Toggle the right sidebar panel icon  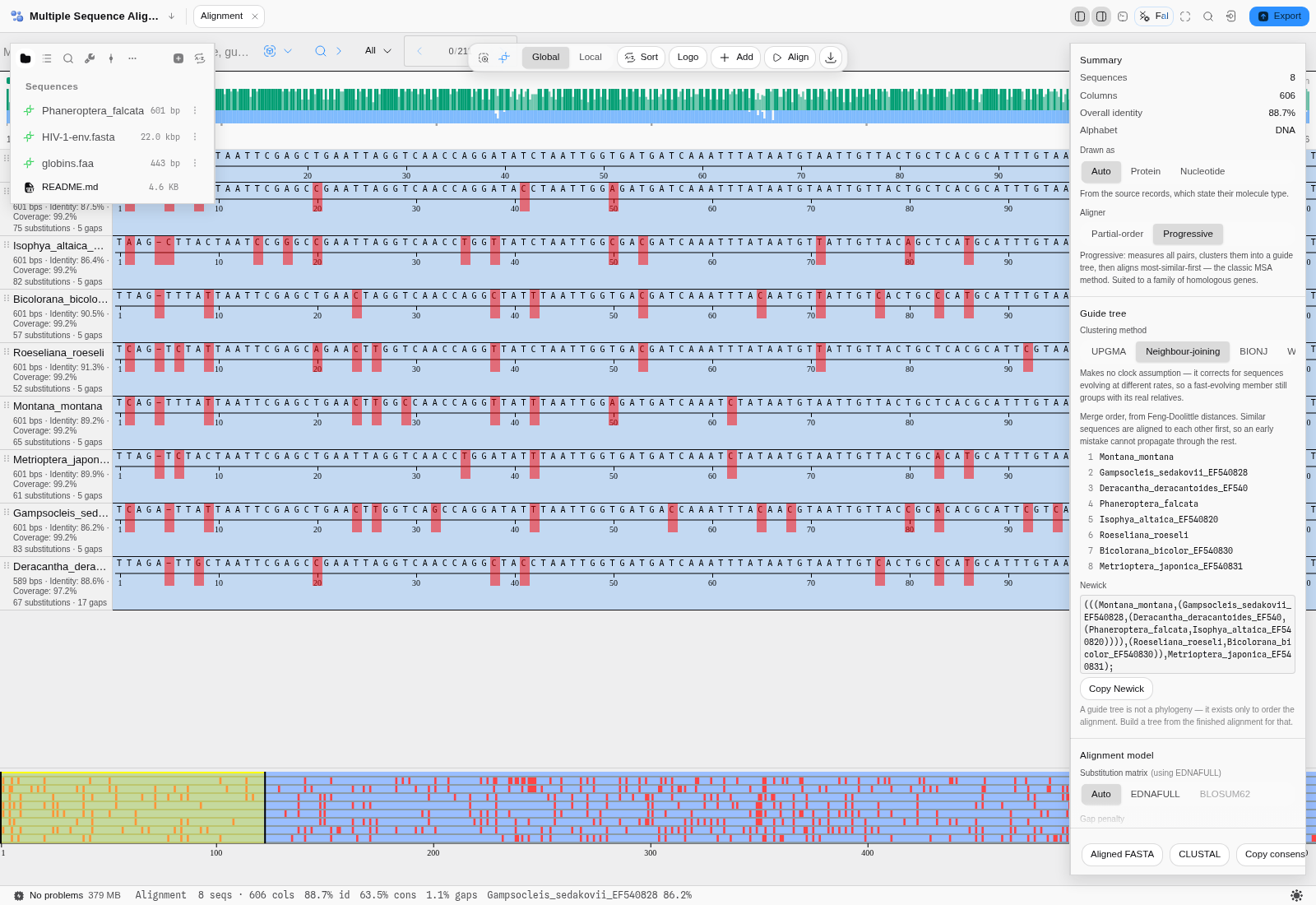[x=1101, y=16]
